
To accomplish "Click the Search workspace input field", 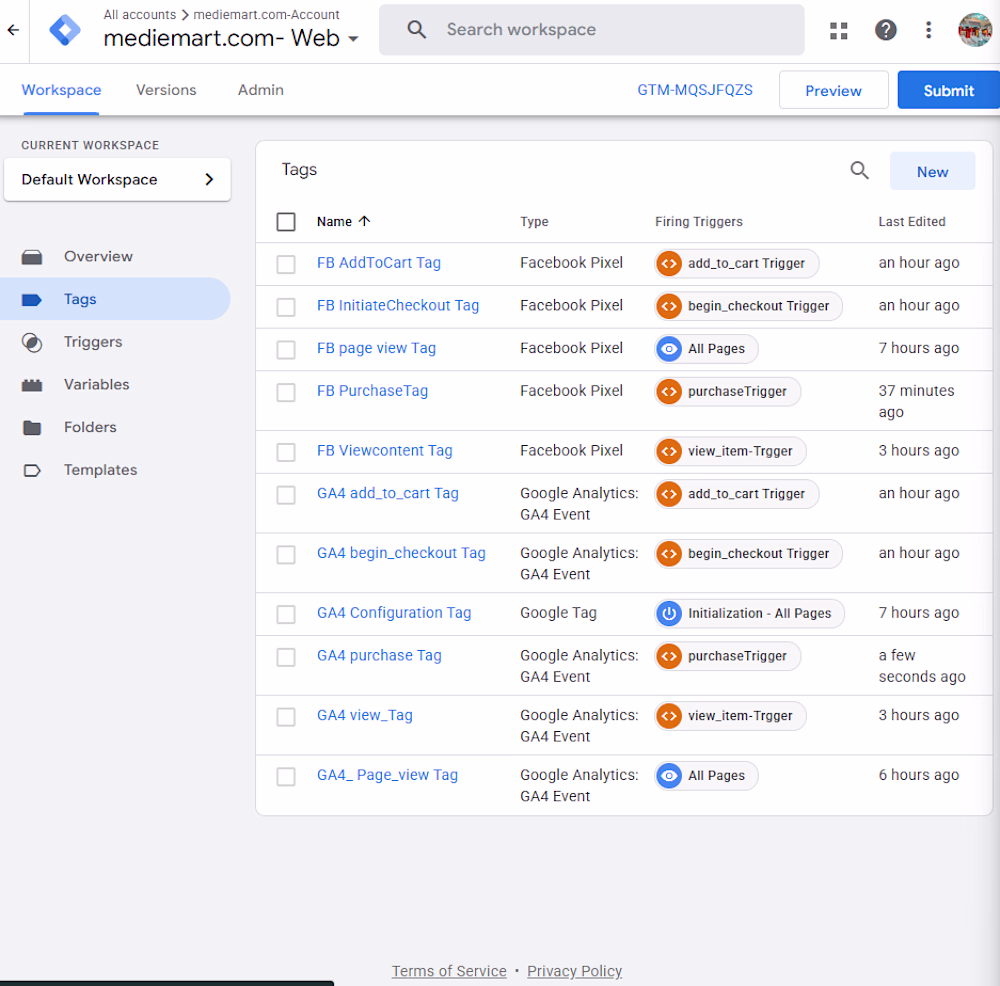I will [x=592, y=30].
